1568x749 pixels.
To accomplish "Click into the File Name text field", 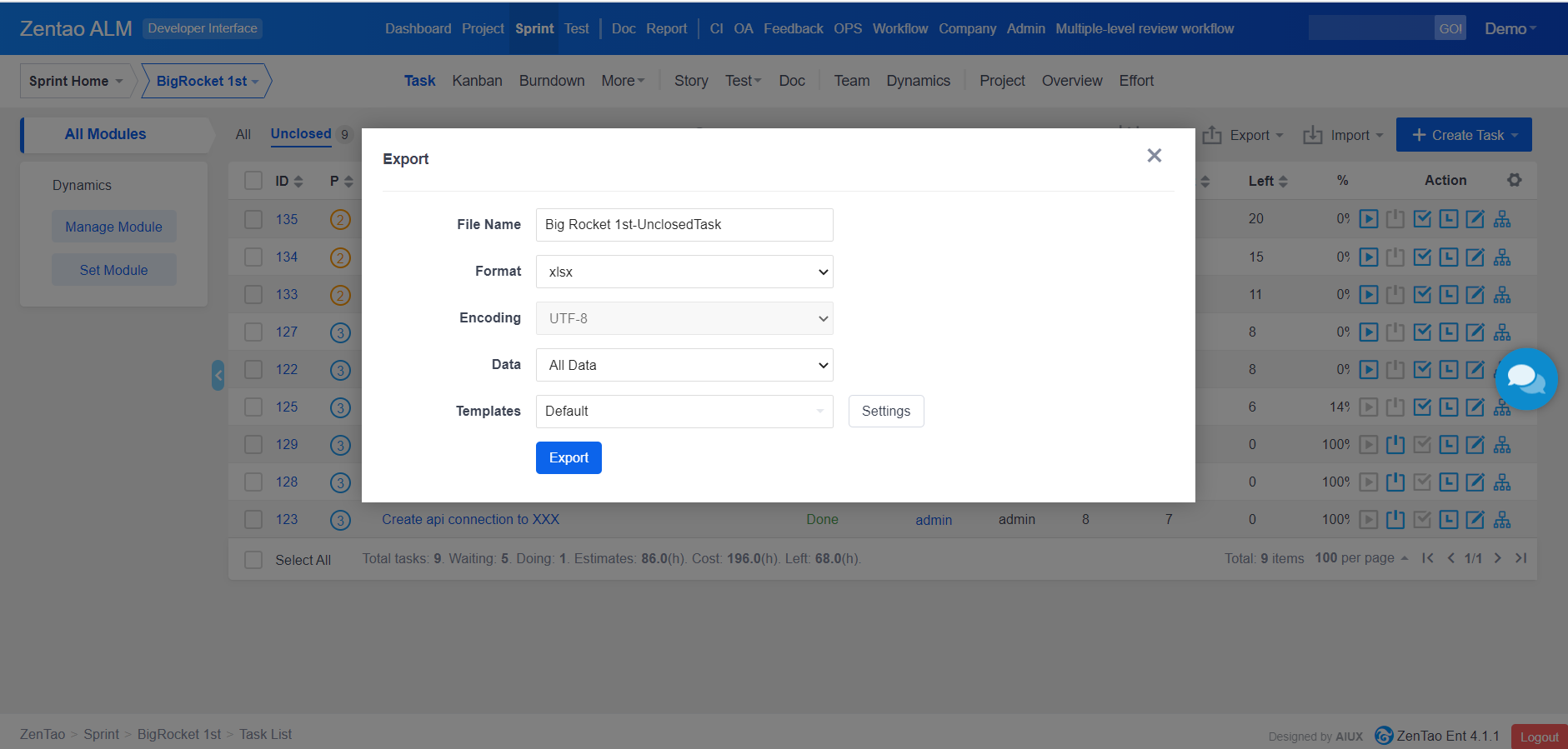I will click(x=684, y=225).
